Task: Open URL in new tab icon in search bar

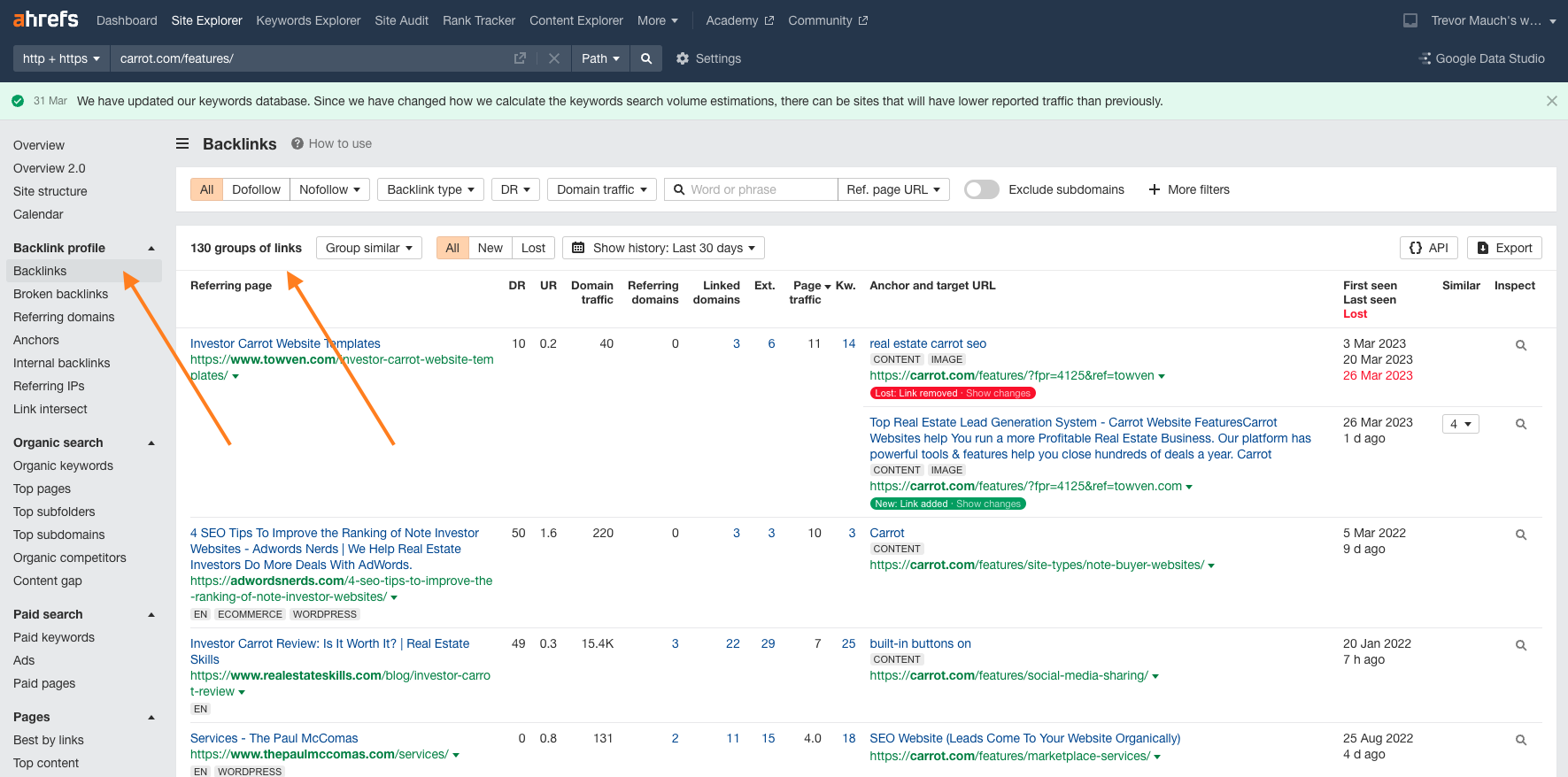Action: coord(520,58)
